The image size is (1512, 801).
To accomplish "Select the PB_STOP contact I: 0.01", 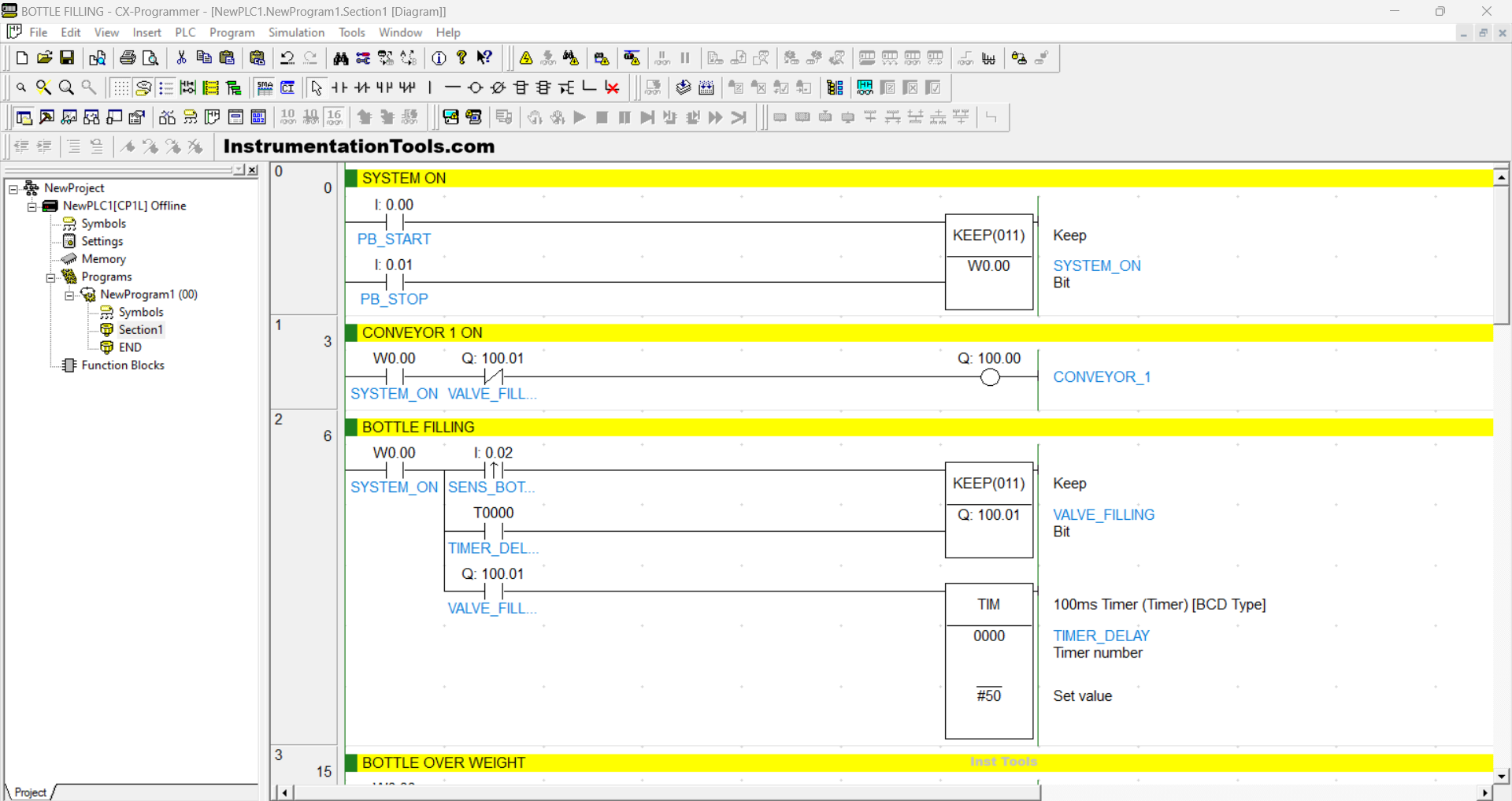I will [395, 282].
